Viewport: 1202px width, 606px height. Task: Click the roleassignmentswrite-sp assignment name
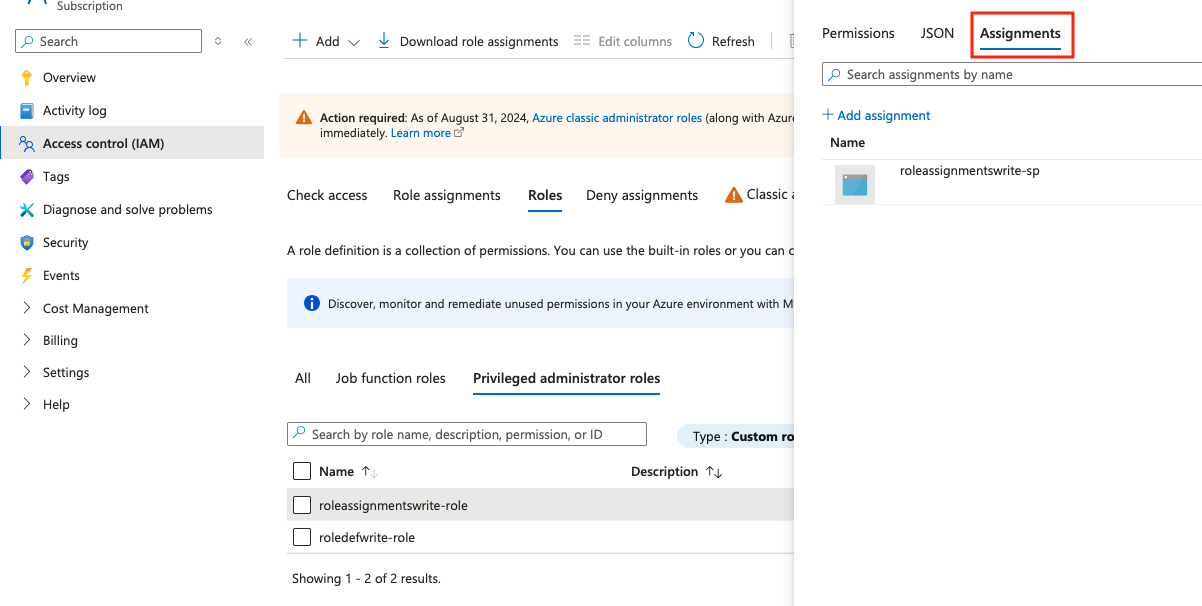tap(970, 171)
